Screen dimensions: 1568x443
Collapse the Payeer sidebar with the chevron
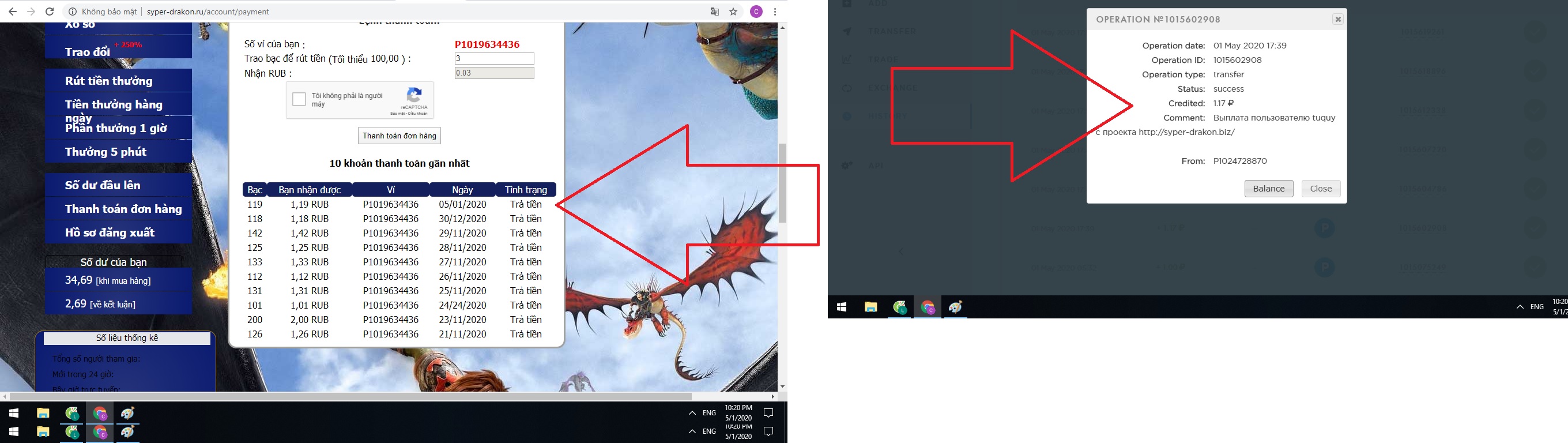901,251
